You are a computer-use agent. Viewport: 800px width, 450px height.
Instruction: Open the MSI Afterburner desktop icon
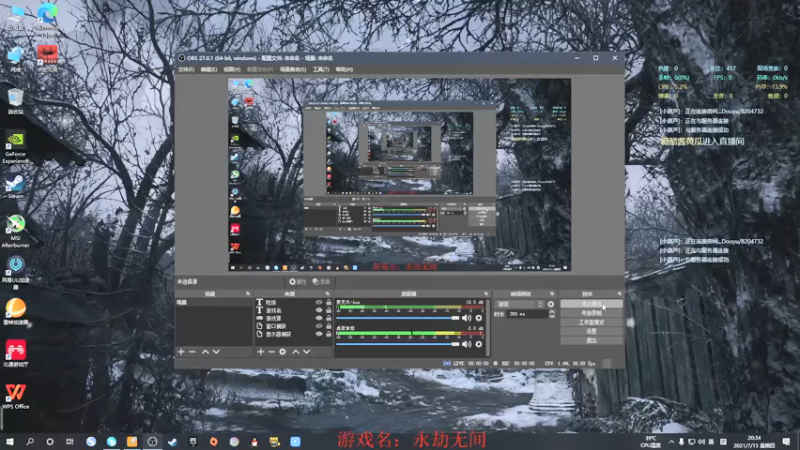point(15,231)
